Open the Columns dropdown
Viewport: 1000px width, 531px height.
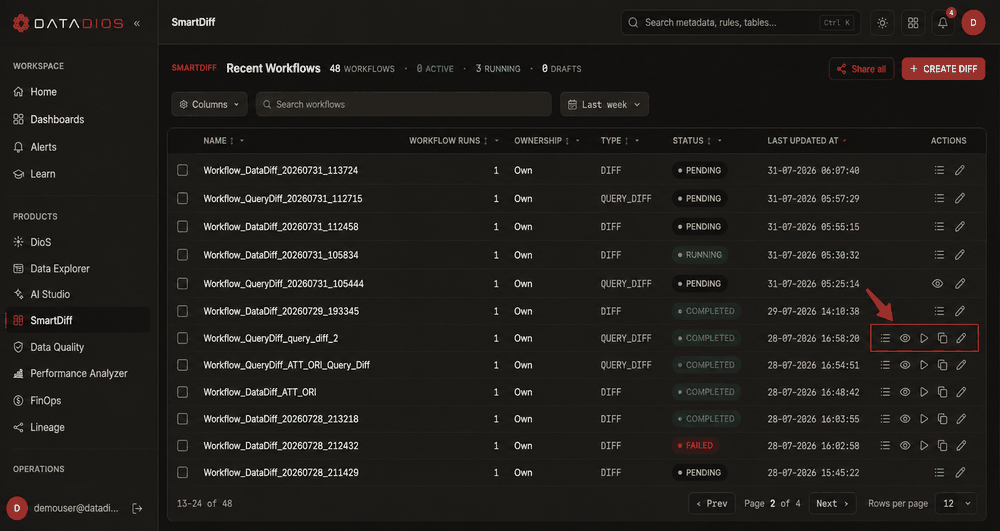click(209, 104)
